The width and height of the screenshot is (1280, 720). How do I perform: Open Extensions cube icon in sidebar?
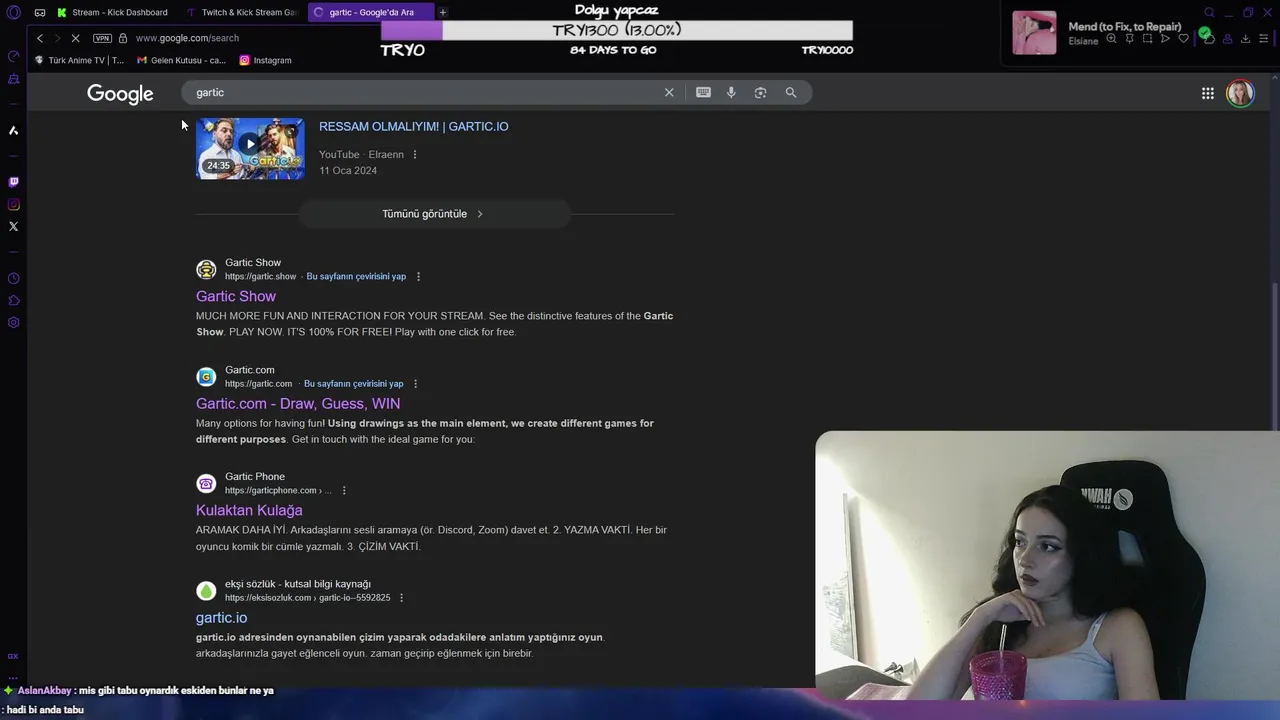[13, 300]
